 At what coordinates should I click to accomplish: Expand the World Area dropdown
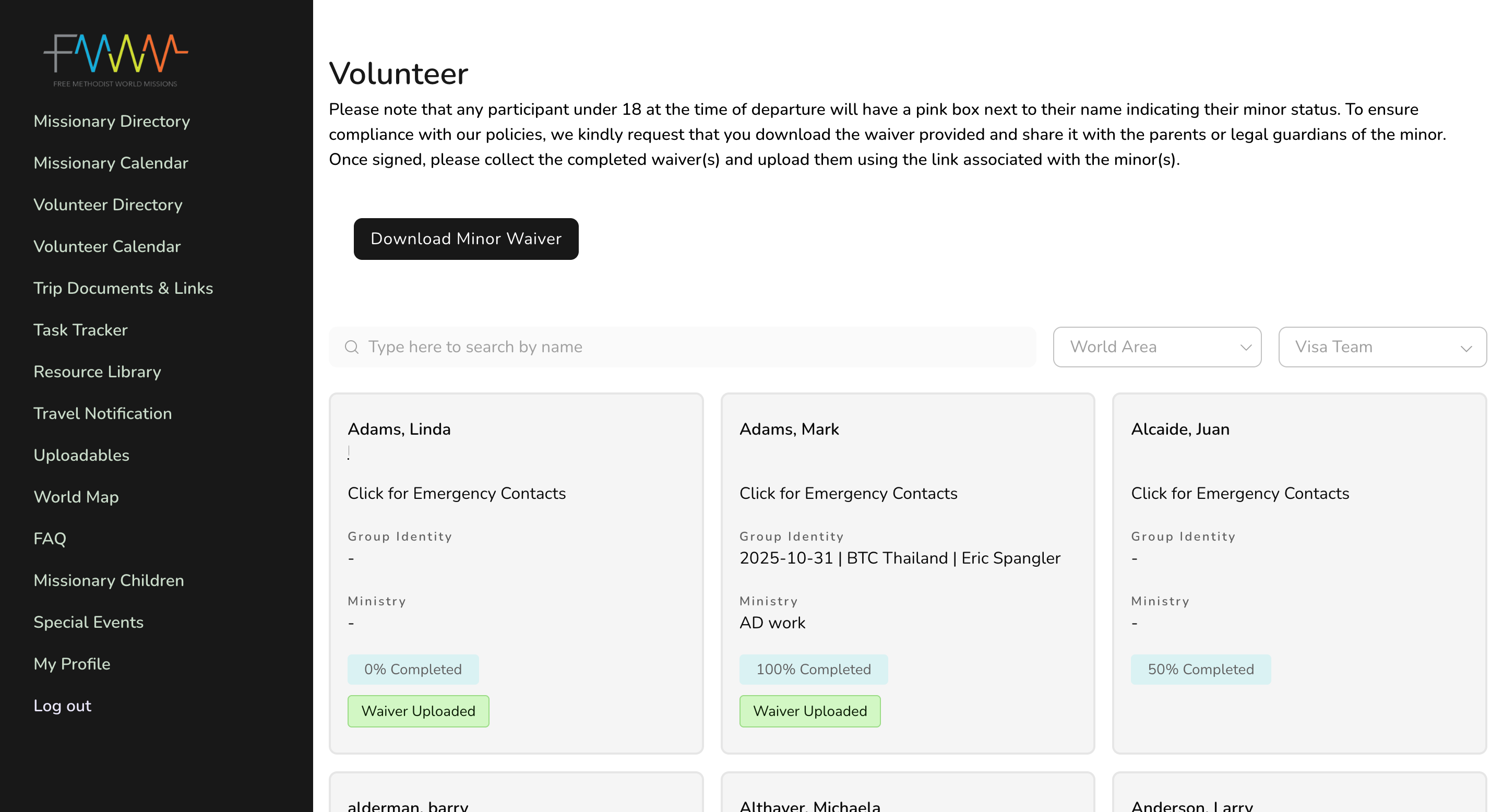(x=1156, y=347)
